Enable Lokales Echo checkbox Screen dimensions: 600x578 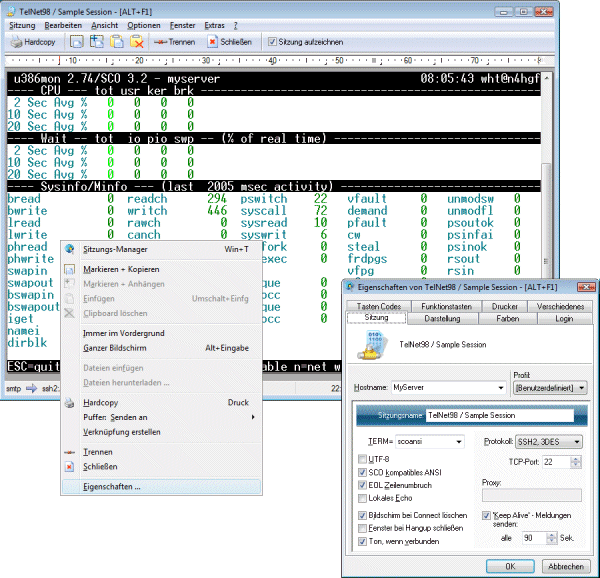coord(362,498)
